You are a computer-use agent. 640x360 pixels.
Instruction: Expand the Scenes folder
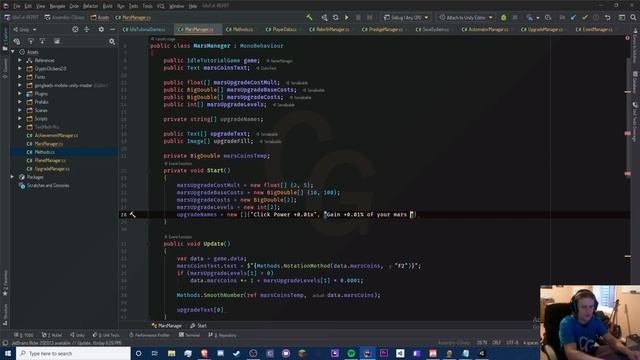20,110
